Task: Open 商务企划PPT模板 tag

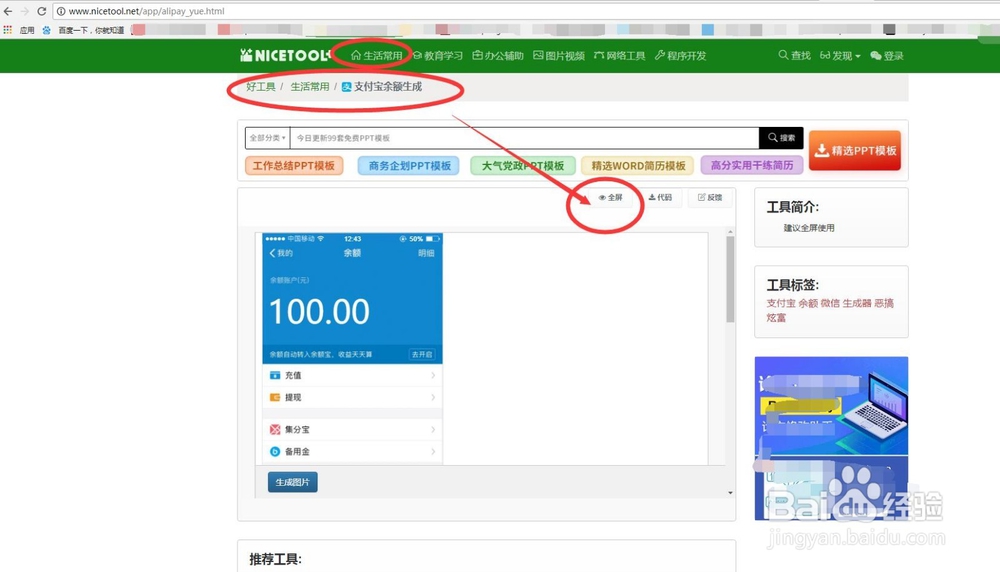Action: pyautogui.click(x=409, y=166)
